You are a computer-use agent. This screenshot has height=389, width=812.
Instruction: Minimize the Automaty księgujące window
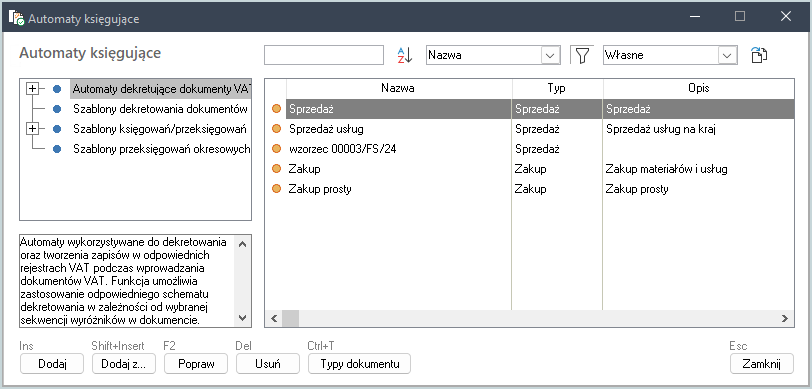(694, 16)
